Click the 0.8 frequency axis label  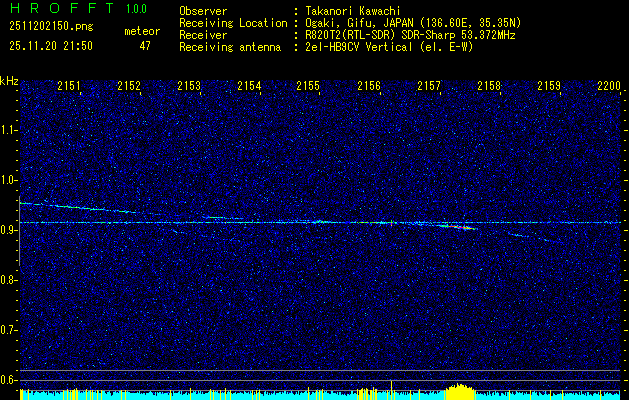[9, 280]
